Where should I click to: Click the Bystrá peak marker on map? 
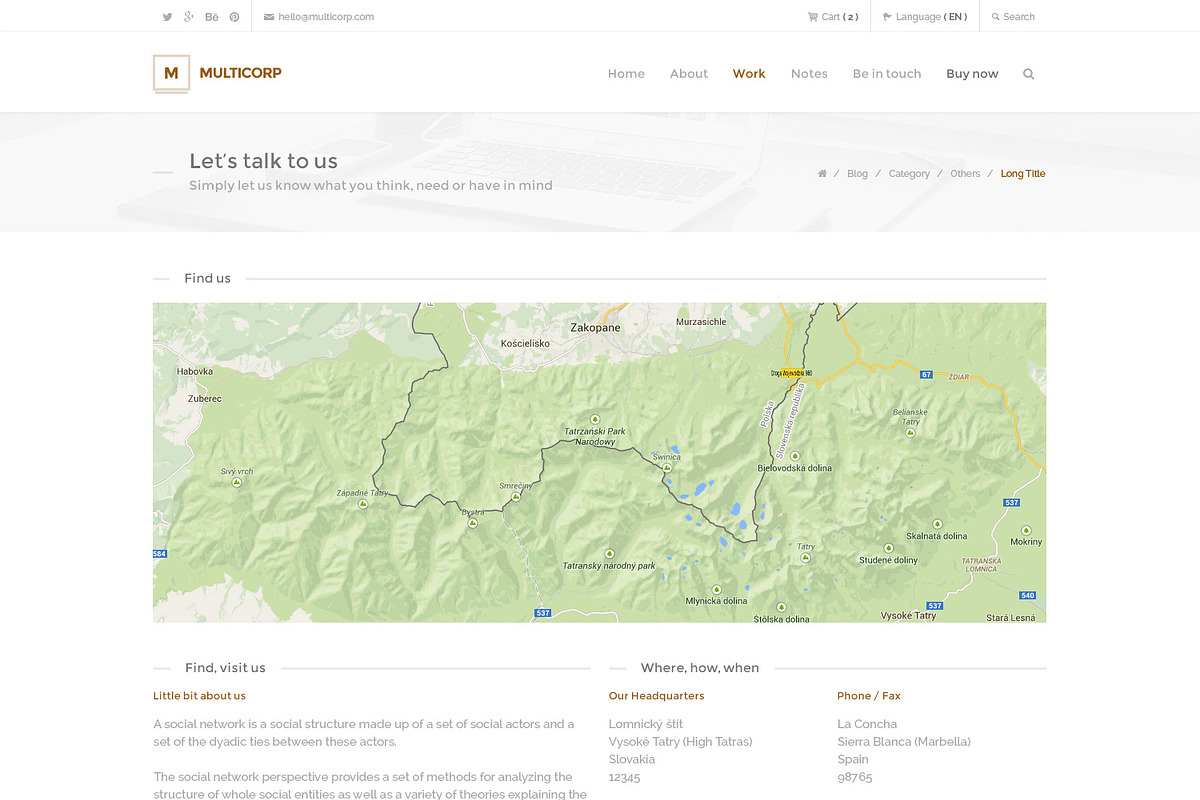(473, 522)
